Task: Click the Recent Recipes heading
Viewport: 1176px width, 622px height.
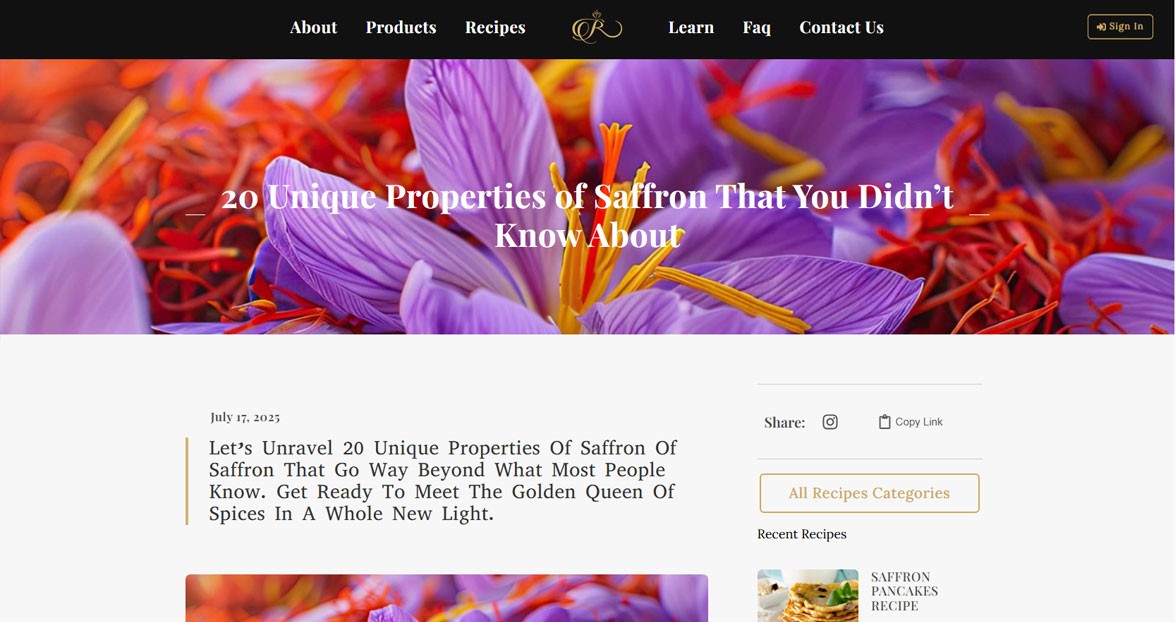Action: click(x=802, y=534)
